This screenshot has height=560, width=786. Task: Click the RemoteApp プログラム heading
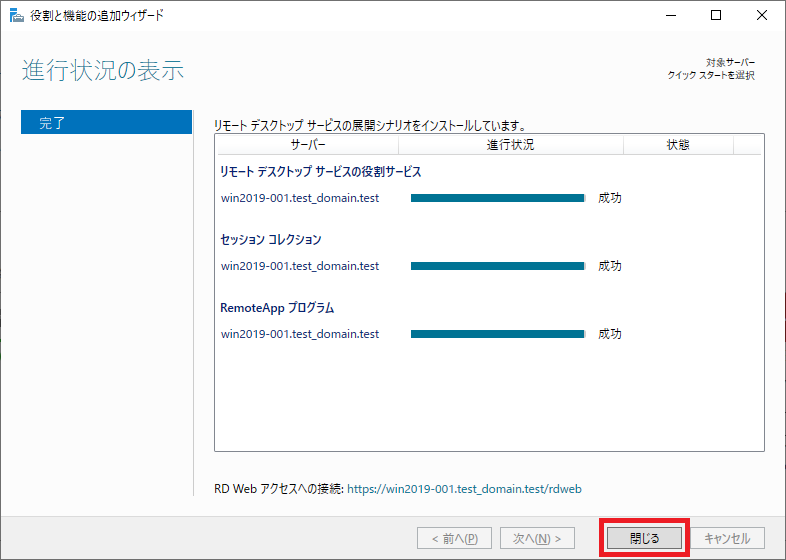[x=277, y=308]
